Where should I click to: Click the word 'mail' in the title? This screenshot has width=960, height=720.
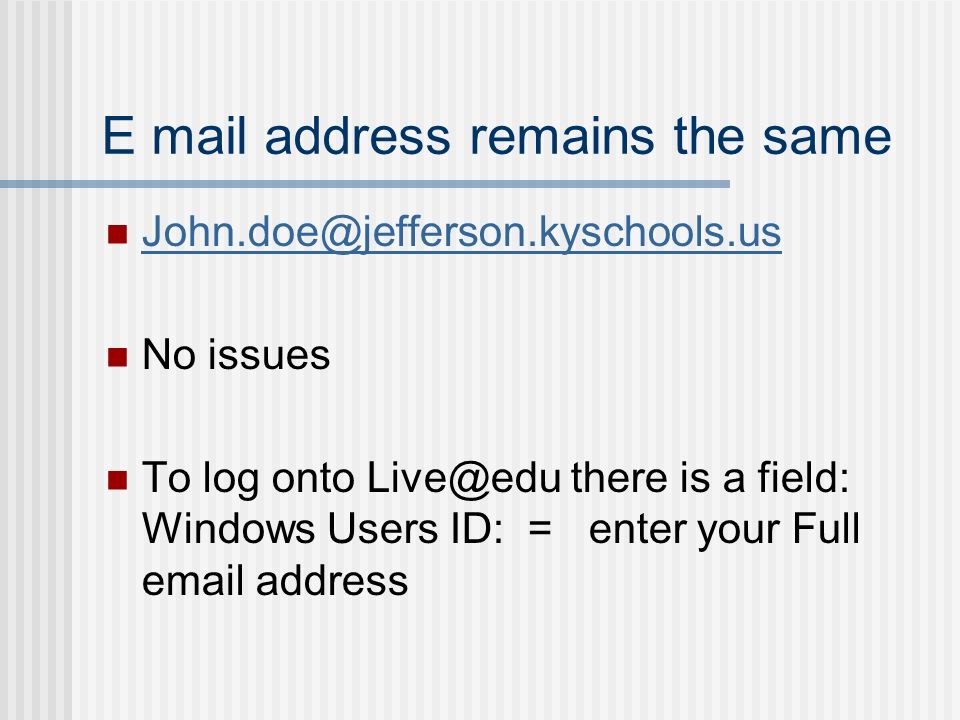pos(199,135)
